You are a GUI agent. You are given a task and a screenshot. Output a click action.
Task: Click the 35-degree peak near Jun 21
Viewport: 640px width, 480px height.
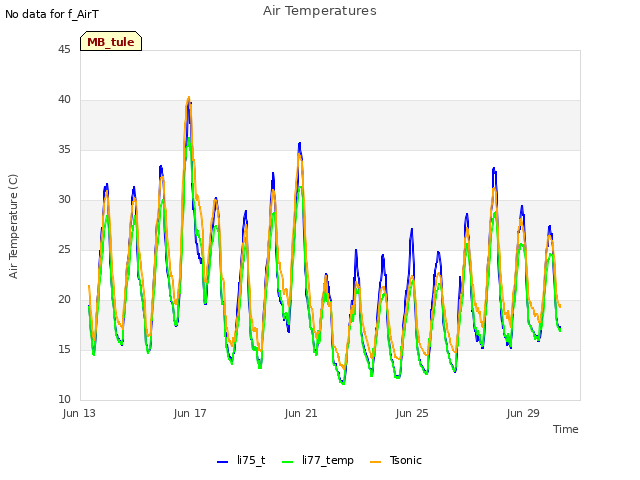point(300,144)
